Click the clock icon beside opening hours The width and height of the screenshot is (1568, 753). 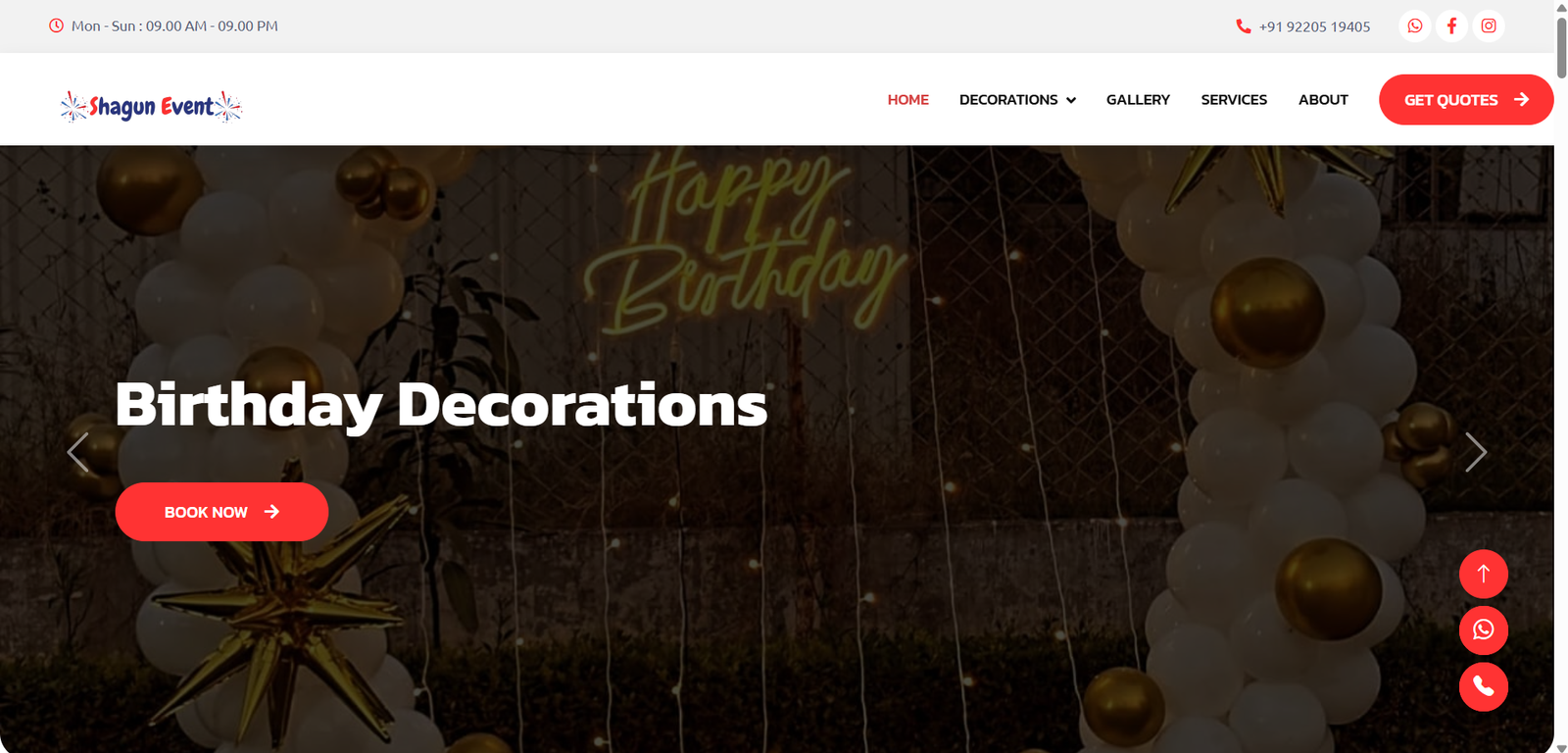[56, 25]
